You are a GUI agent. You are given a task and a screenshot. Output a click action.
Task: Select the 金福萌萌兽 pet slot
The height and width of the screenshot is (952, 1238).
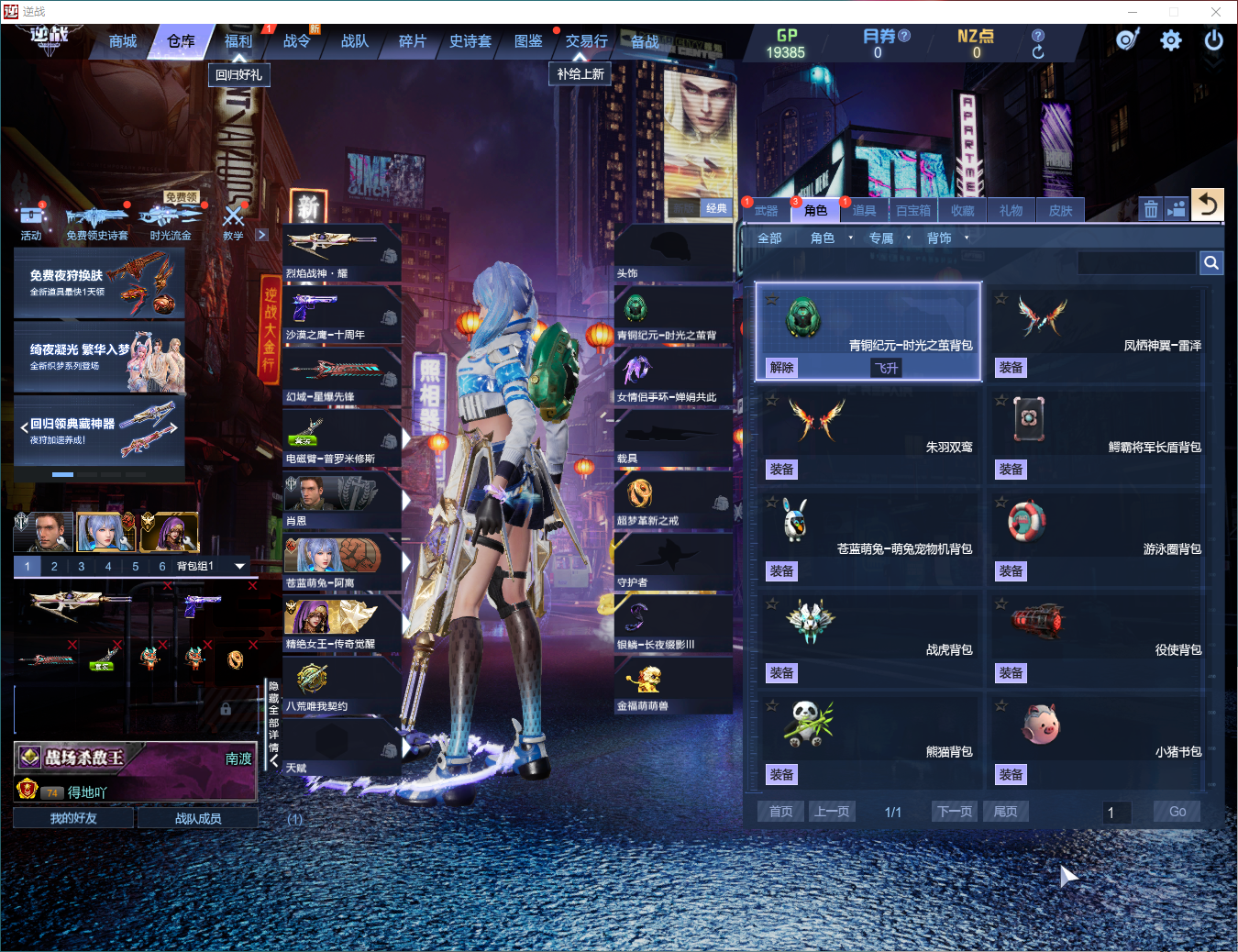[x=674, y=686]
